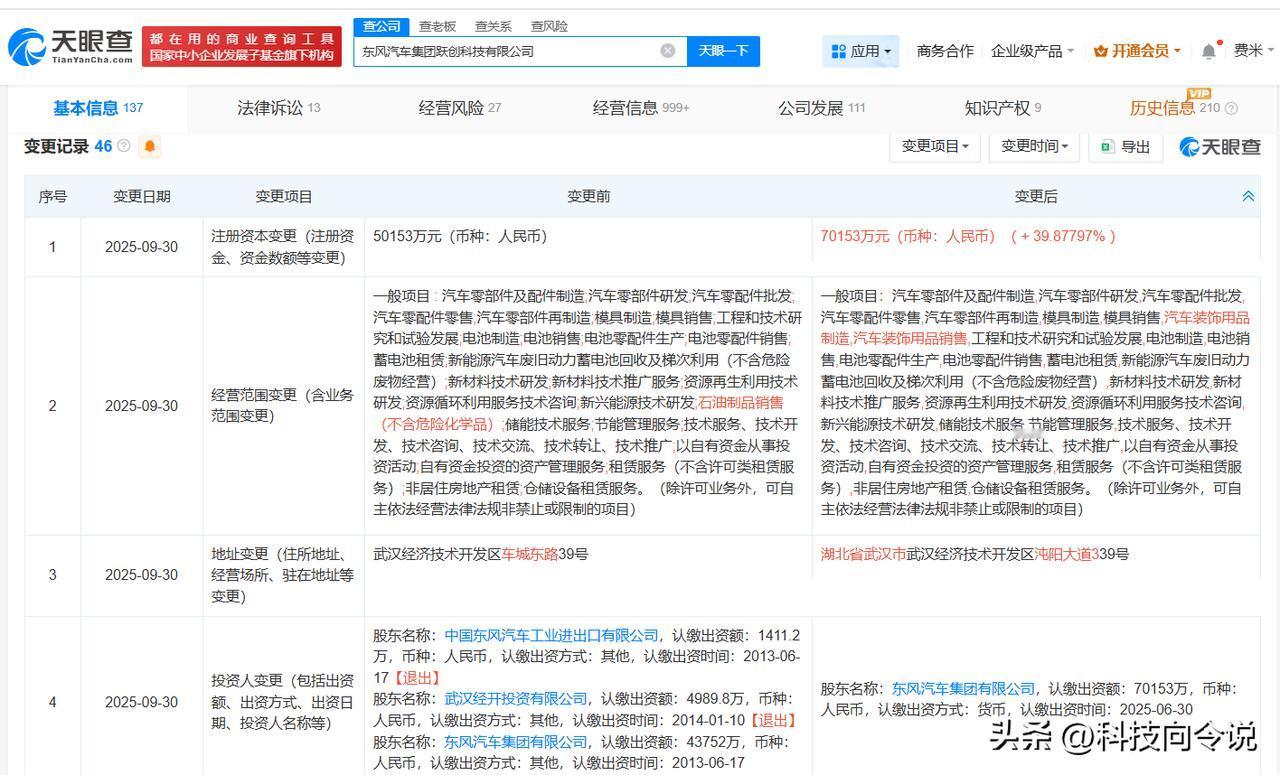1280x775 pixels.
Task: Click the highlighted 石油制品销售 text
Action: (x=740, y=402)
